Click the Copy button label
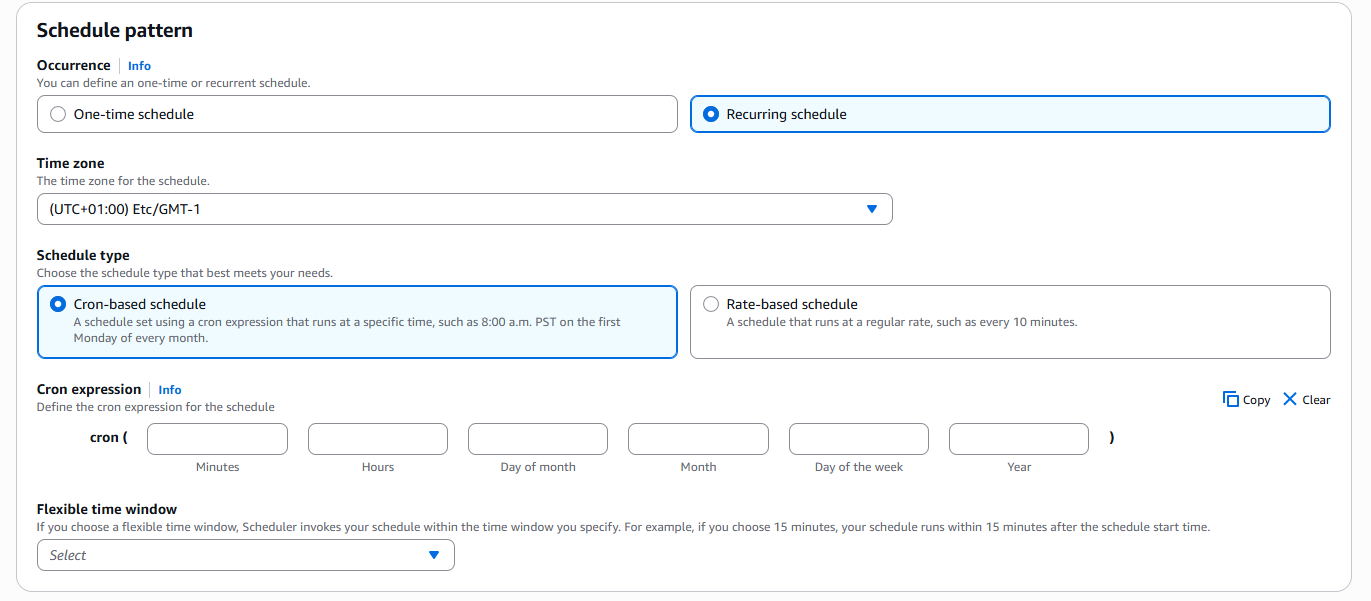Screen dimensions: 1371x601 pos(1256,400)
